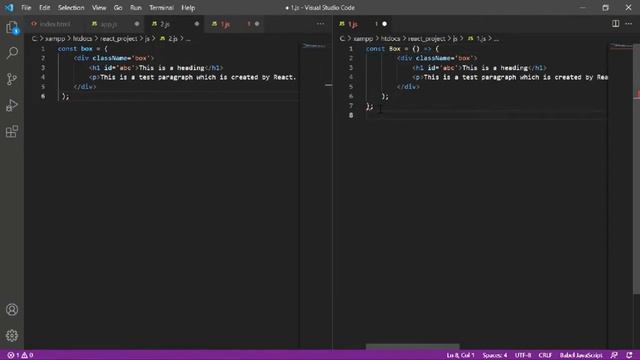Open the Explorer view in activity bar

pos(12,28)
